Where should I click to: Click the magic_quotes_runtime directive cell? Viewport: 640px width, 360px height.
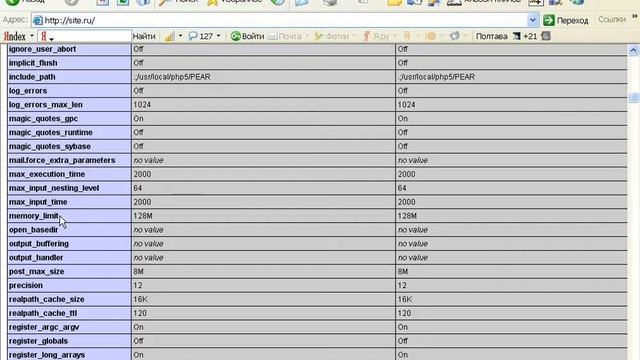coord(69,132)
